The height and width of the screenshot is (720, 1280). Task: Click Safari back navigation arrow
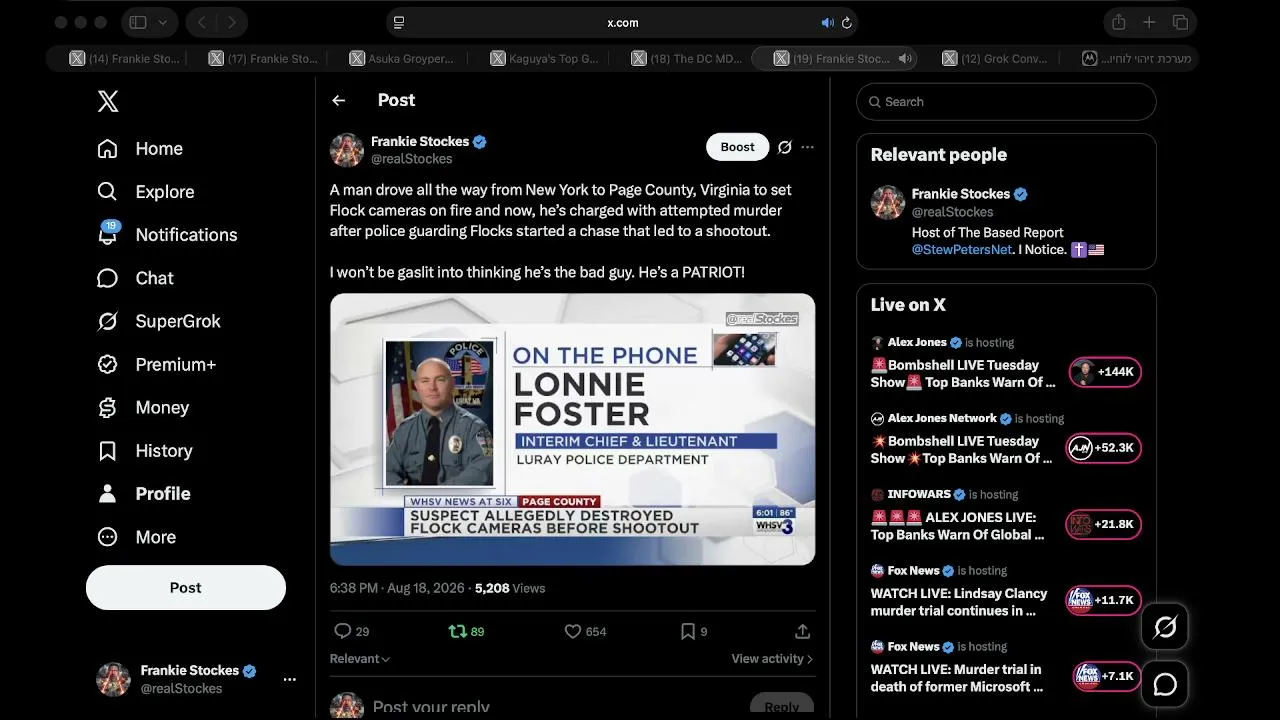pos(202,22)
